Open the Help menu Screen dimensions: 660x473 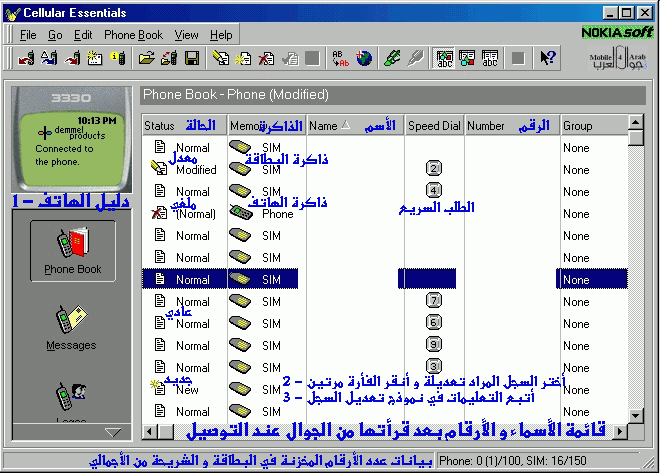[x=221, y=35]
